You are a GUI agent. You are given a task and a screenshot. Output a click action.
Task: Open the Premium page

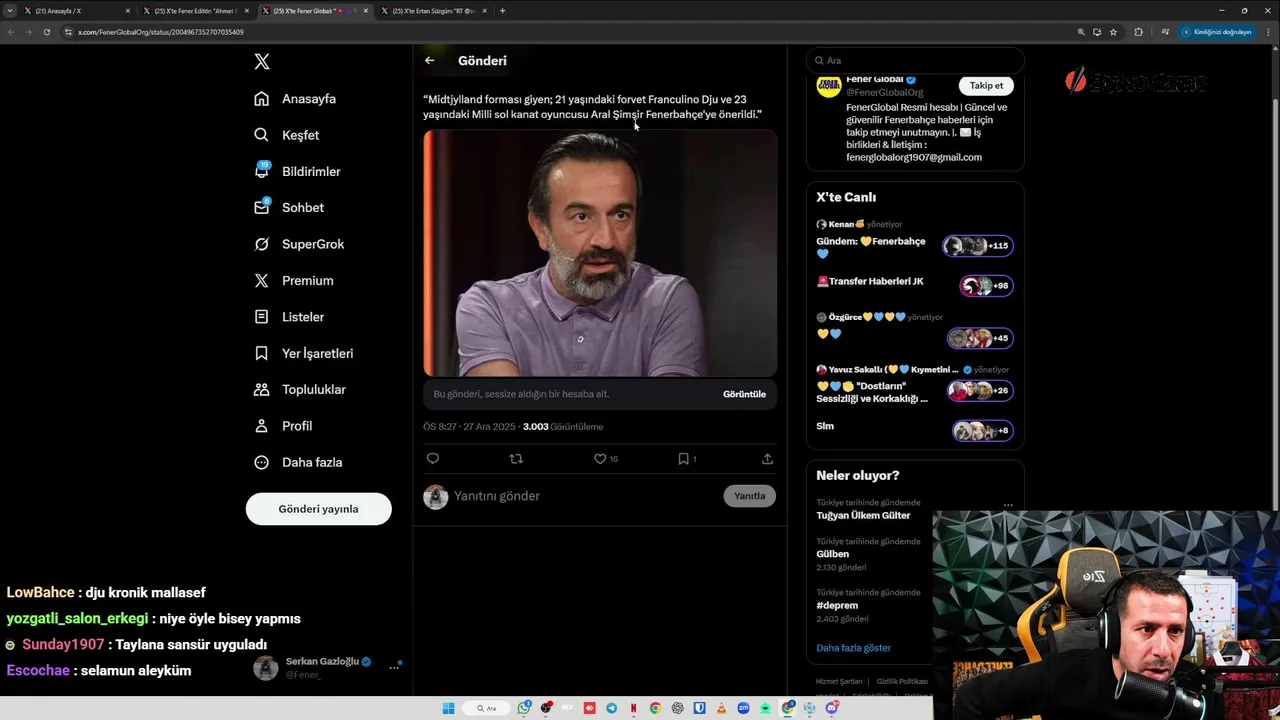294,281
